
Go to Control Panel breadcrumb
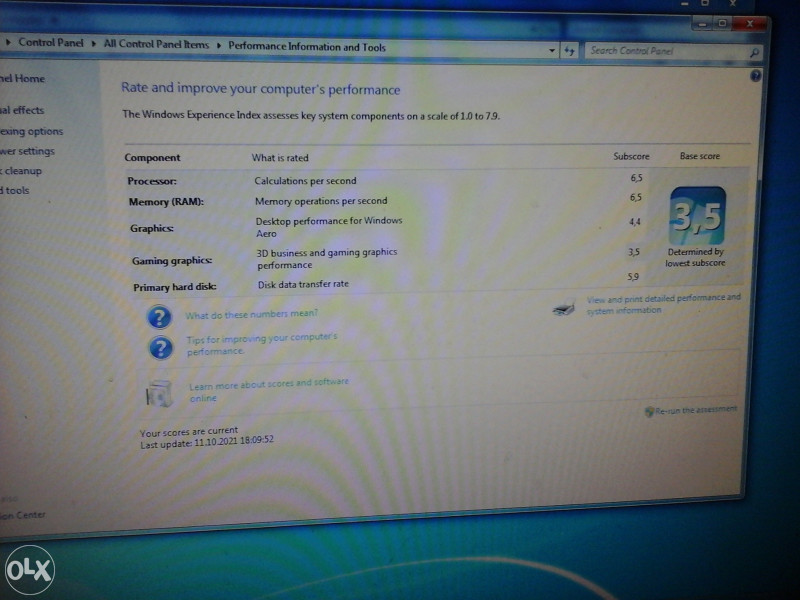click(x=51, y=43)
